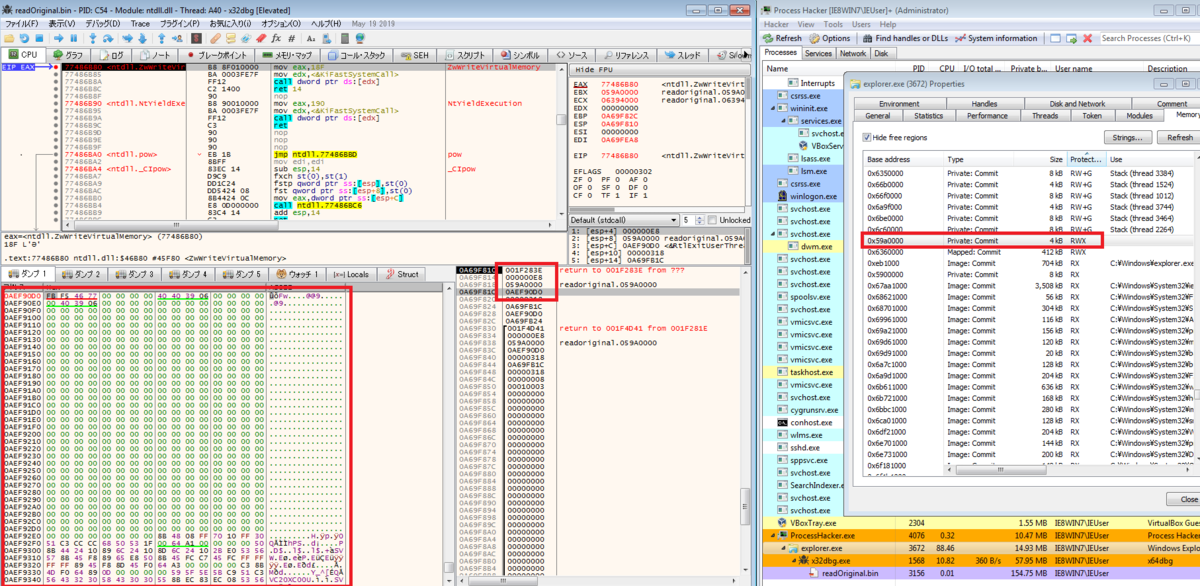Screen dimensions: 1200x586
Task: Sort by the Protect... column header
Action: [1086, 159]
